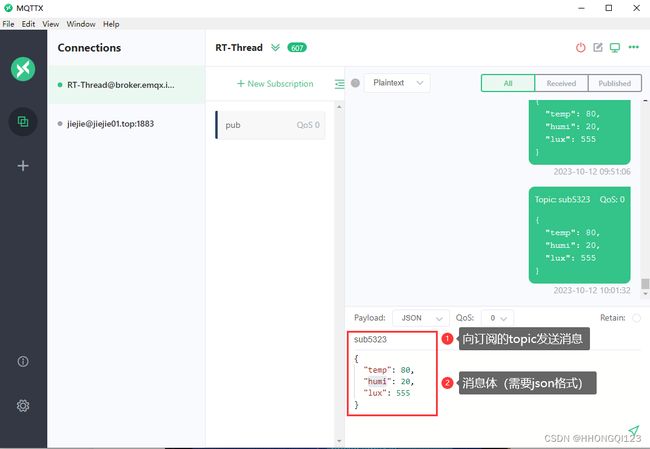650x449 pixels.
Task: Open the Connections page icon
Action: click(x=23, y=121)
